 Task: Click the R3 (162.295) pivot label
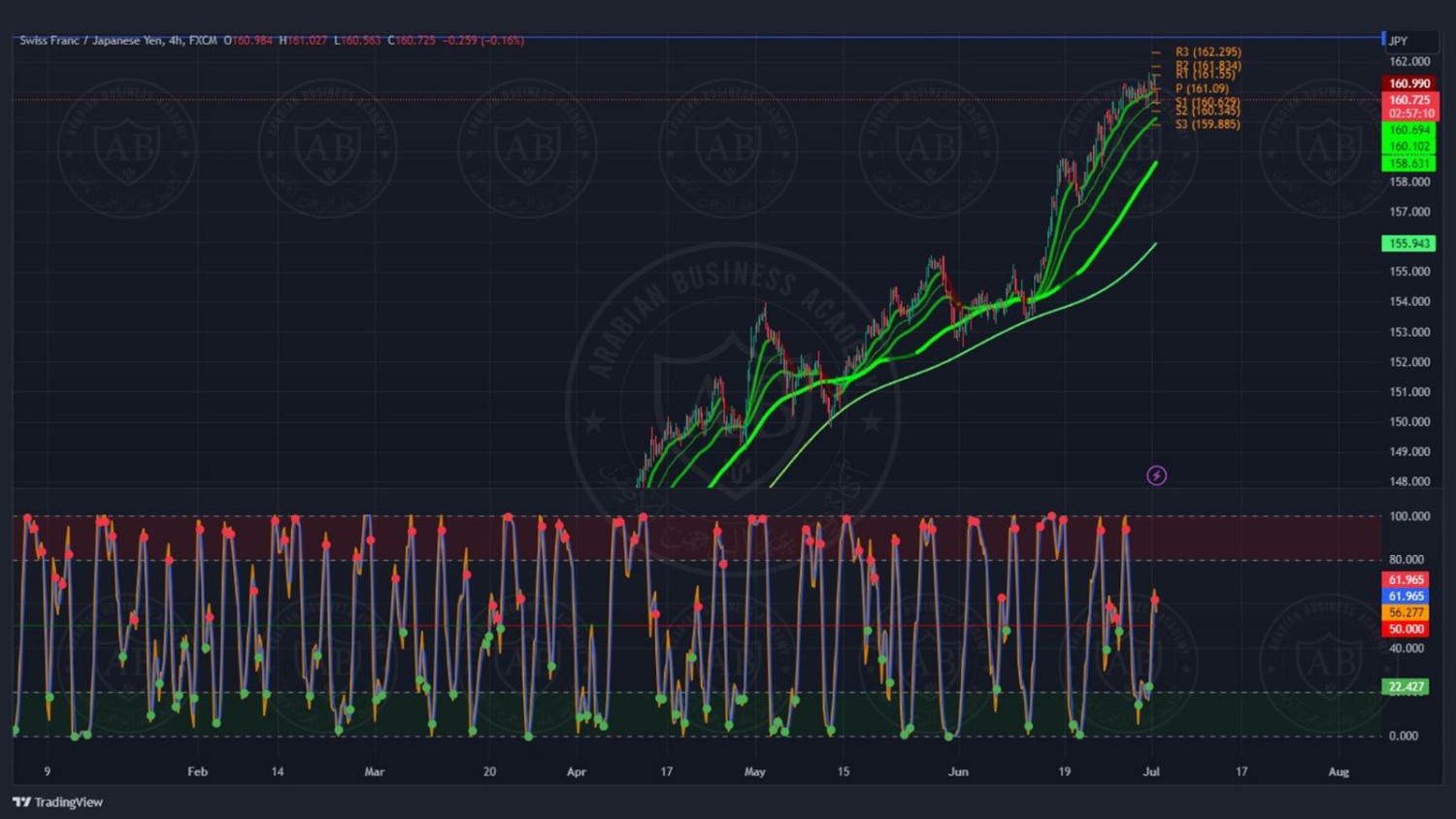(x=1208, y=52)
